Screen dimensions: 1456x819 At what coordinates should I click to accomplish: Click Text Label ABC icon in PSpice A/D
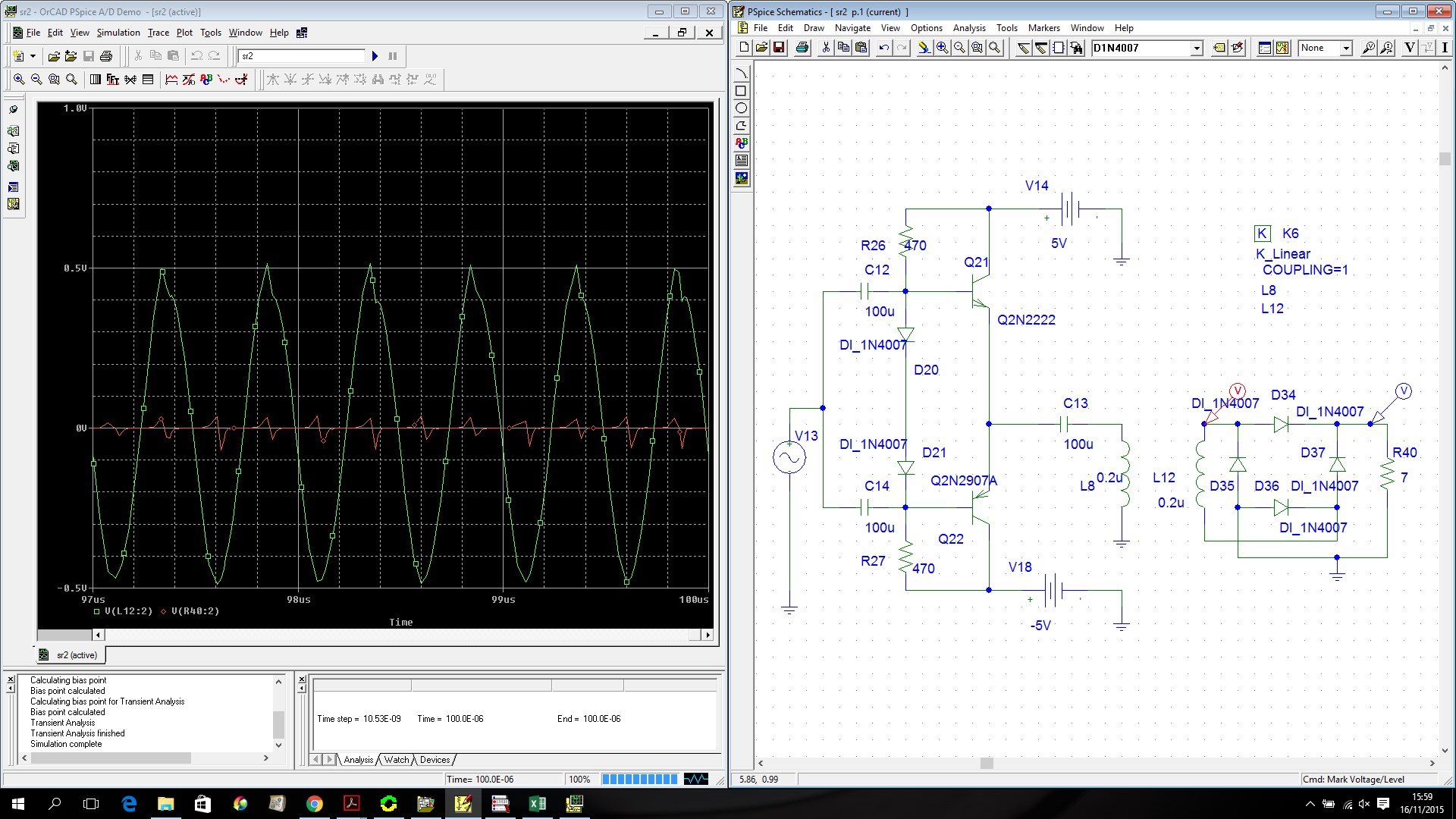coord(206,80)
